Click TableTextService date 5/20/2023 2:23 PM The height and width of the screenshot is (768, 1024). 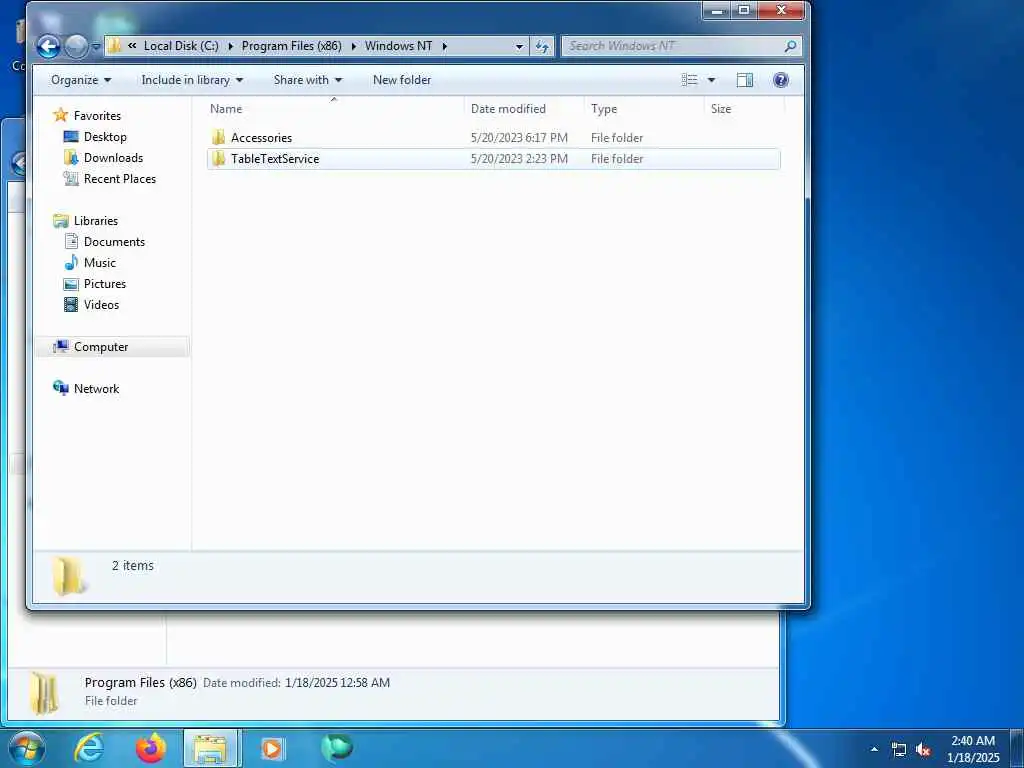pos(519,159)
